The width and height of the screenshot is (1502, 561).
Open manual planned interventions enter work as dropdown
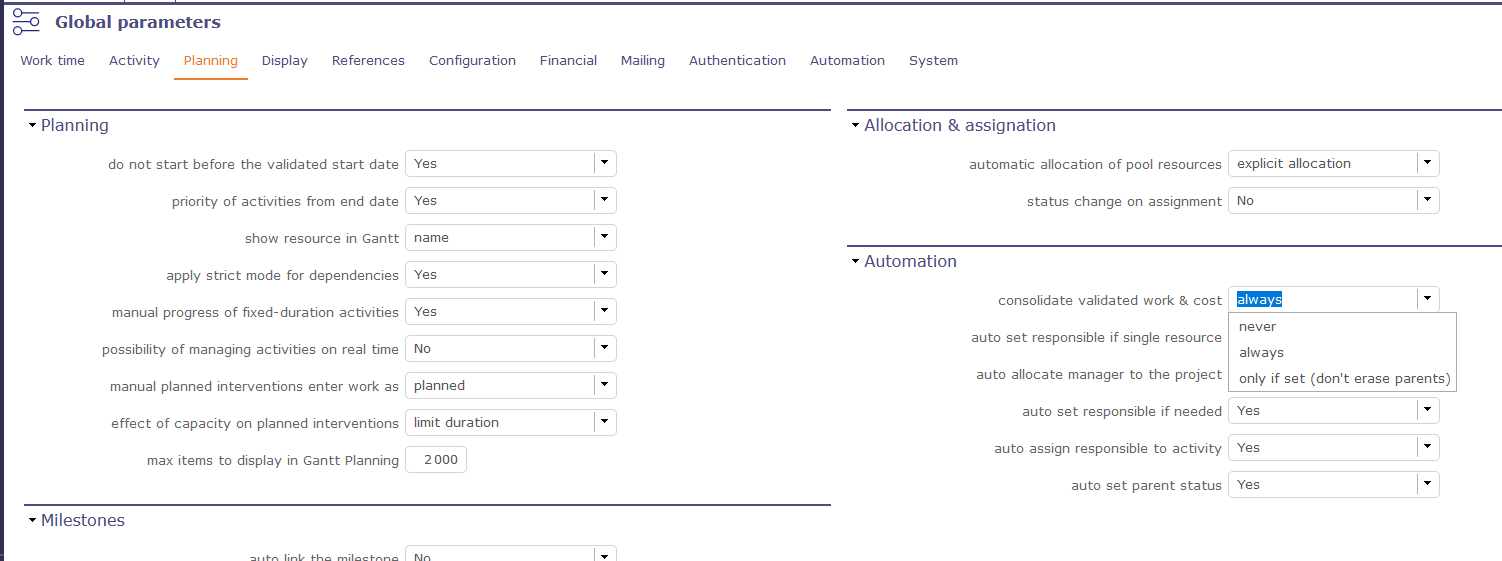pos(604,386)
